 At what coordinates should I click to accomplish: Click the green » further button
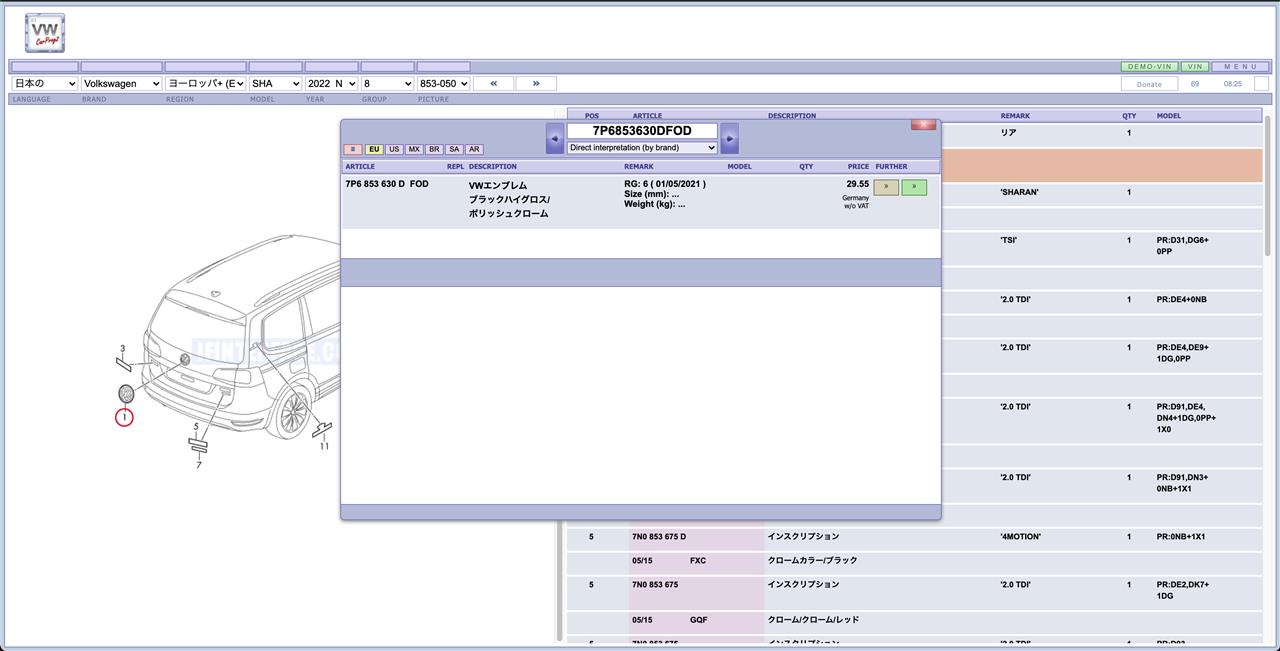point(914,187)
